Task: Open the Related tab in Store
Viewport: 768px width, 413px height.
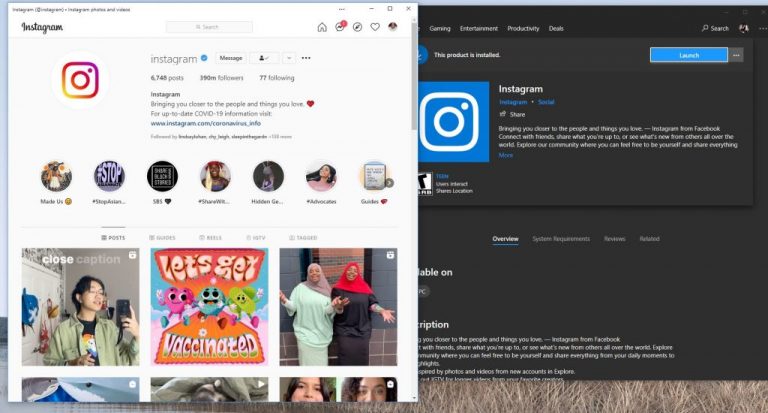Action: [x=649, y=239]
